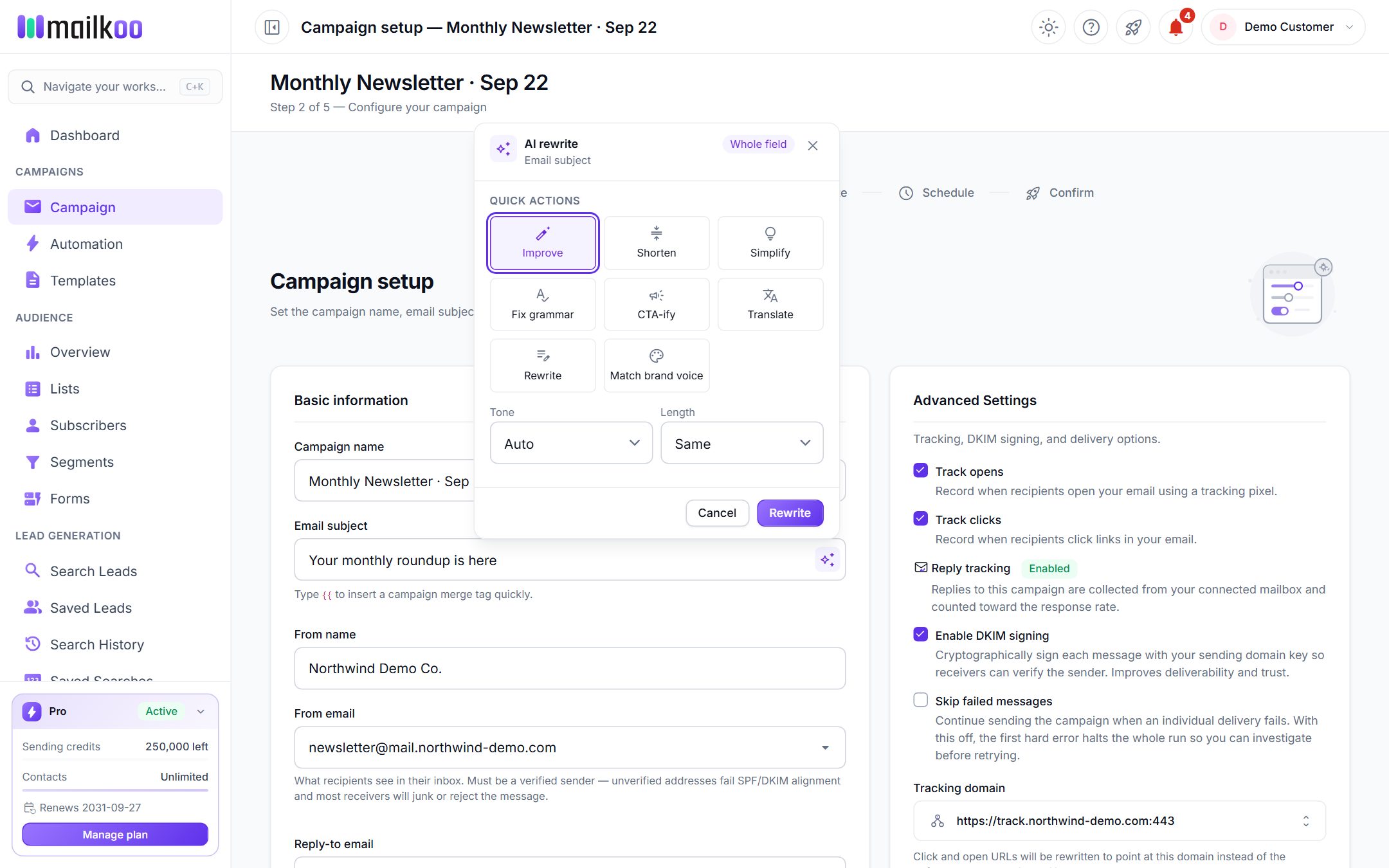Select the Translate quick action
The image size is (1389, 868).
click(770, 304)
